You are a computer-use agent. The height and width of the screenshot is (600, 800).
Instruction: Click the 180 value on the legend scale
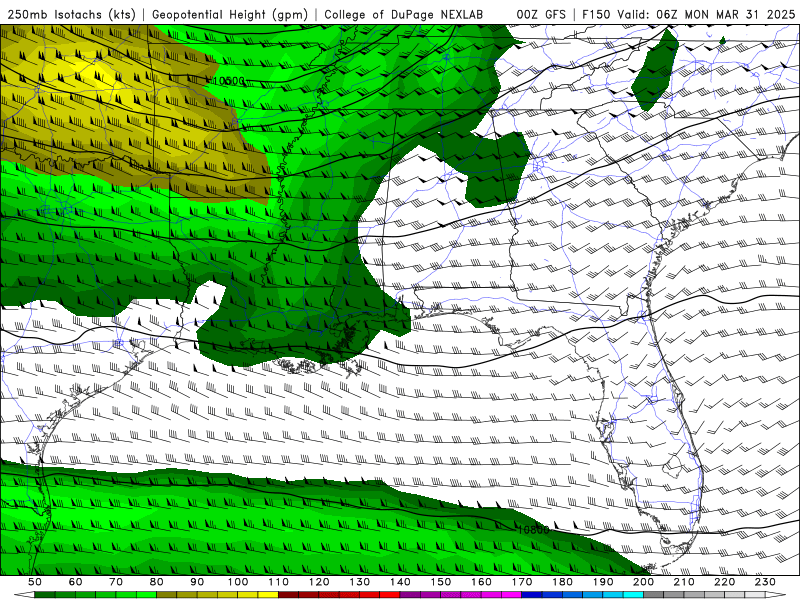562,582
